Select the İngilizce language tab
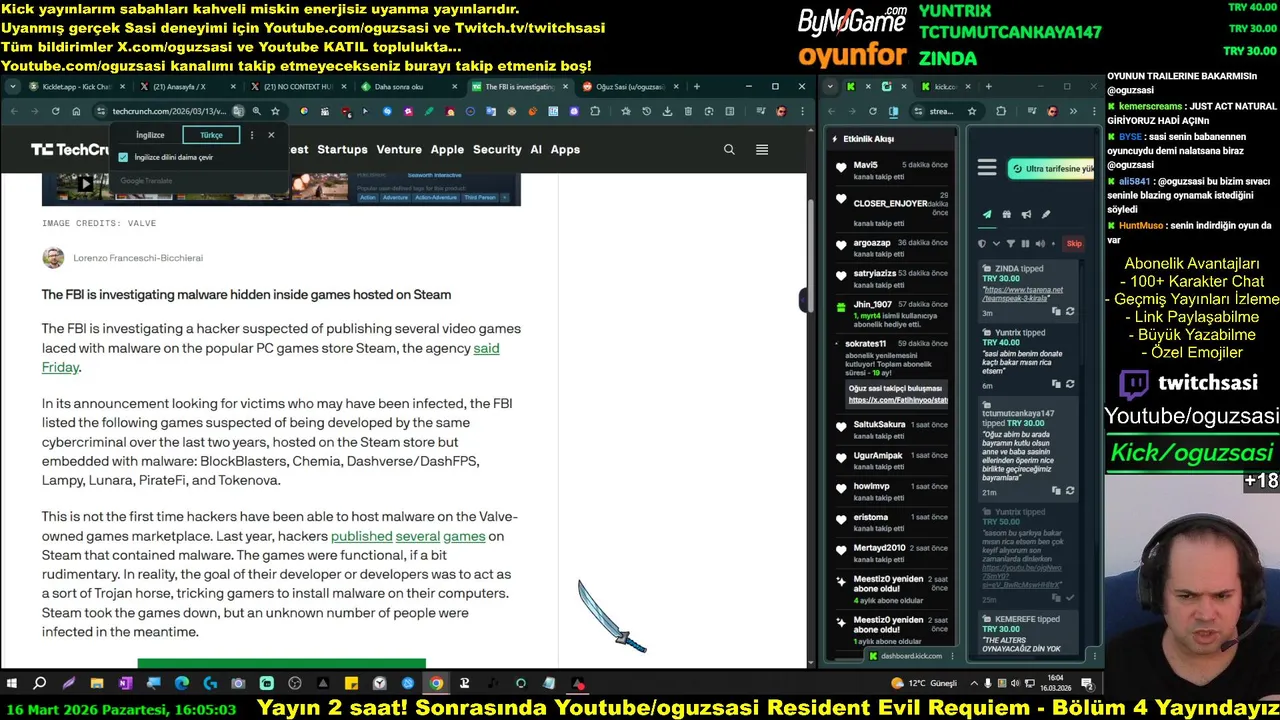1280x720 pixels. [150, 135]
